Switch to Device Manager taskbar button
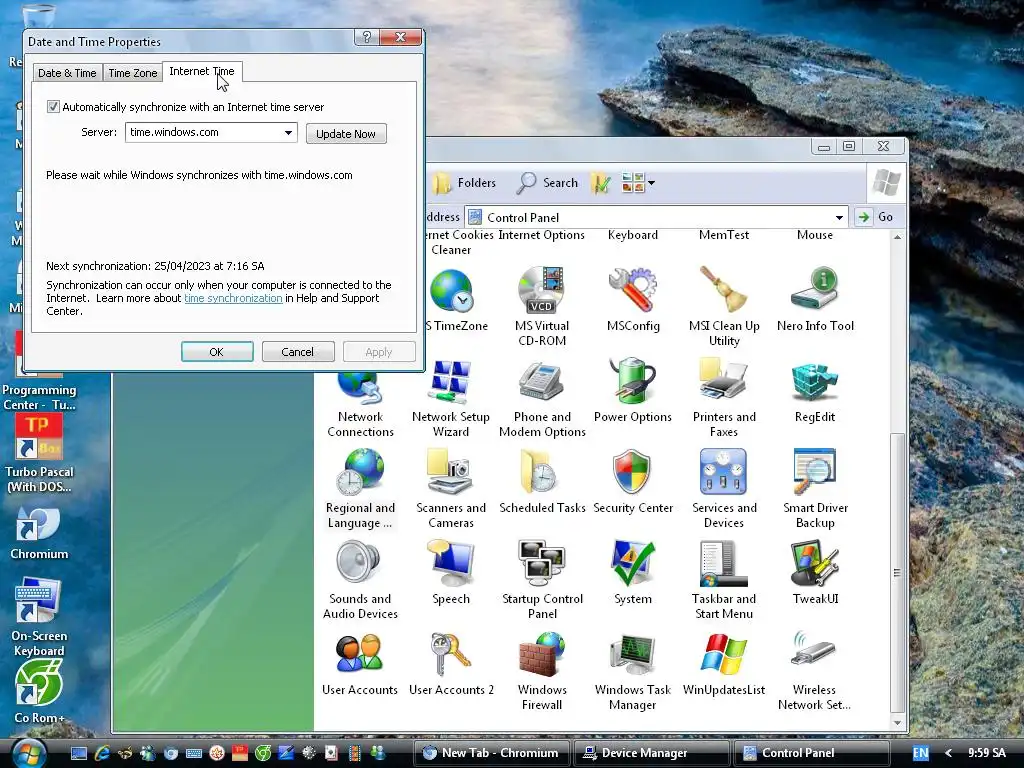This screenshot has width=1024, height=768. (651, 753)
